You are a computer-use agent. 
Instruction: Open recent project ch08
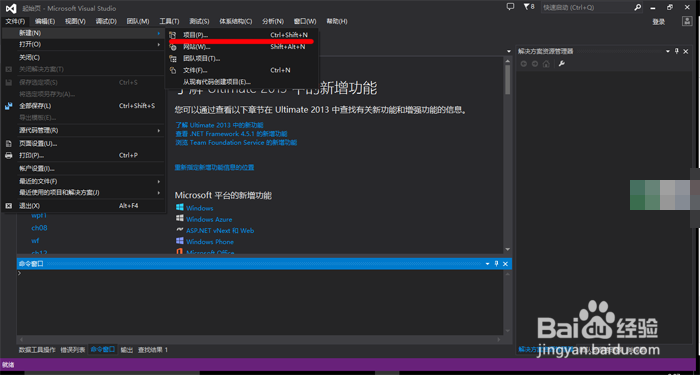pos(39,228)
